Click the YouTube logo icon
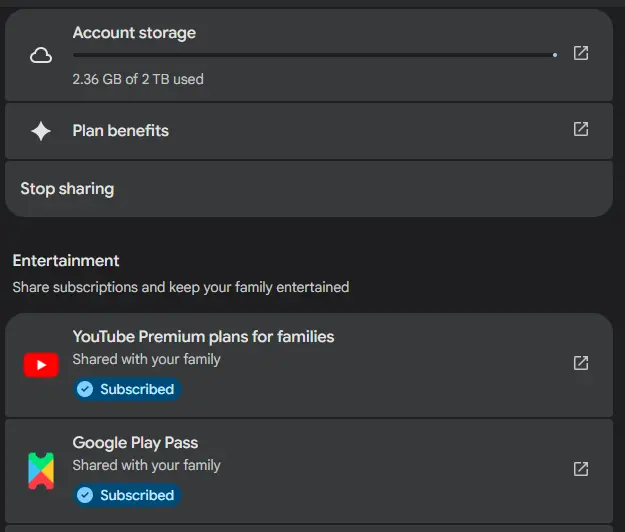Viewport: 625px width, 532px height. tap(41, 365)
